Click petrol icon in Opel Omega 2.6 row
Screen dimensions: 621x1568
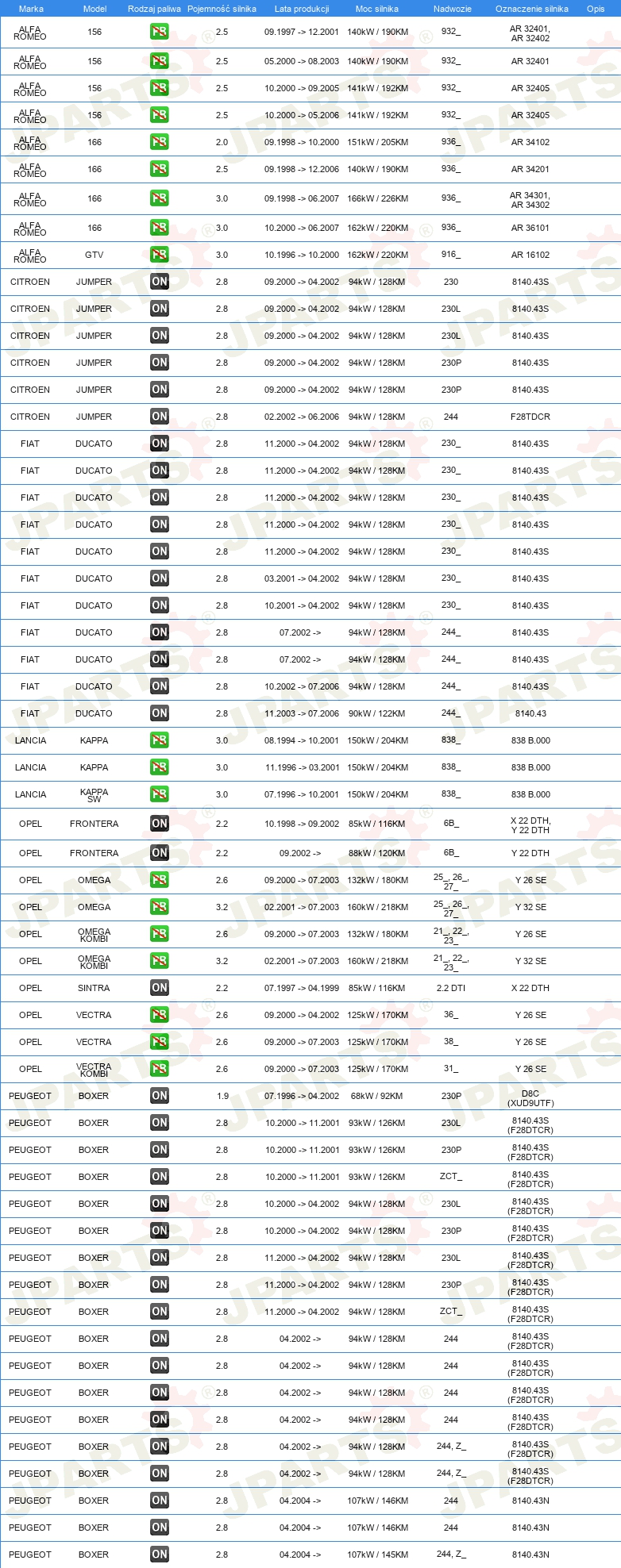[x=160, y=880]
